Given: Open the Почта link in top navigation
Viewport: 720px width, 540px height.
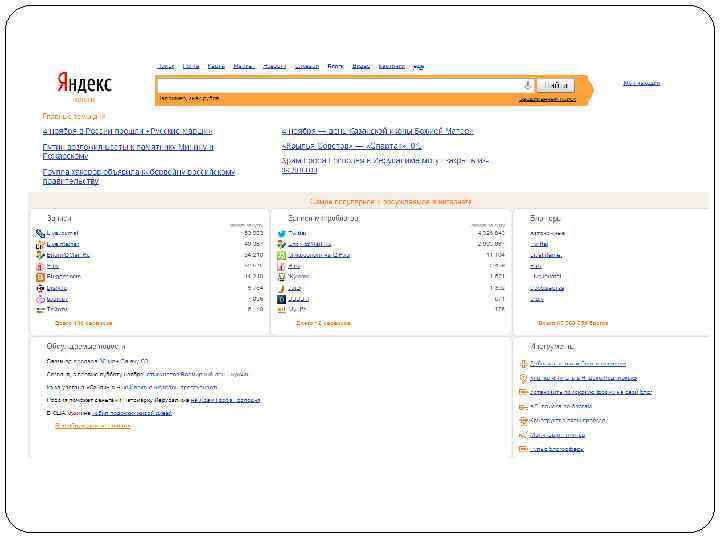Looking at the screenshot, I should pyautogui.click(x=191, y=67).
